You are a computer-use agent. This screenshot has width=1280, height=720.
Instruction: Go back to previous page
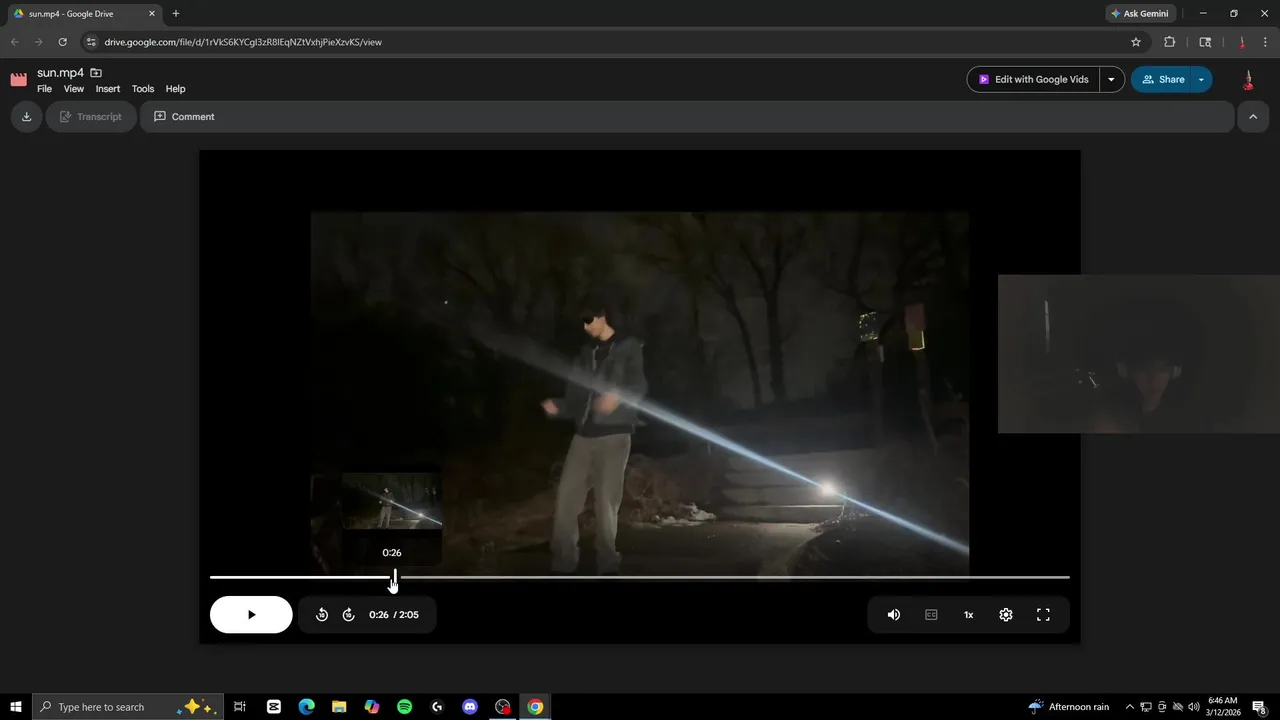click(x=14, y=42)
